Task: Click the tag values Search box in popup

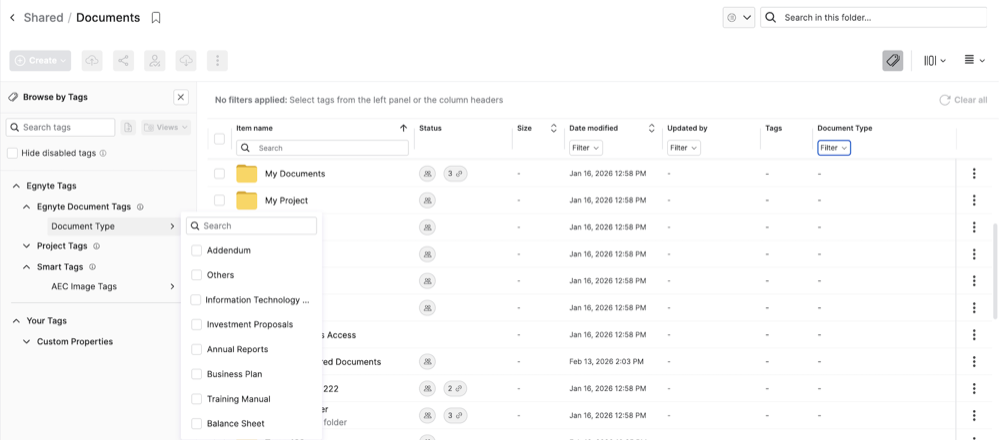Action: click(252, 226)
